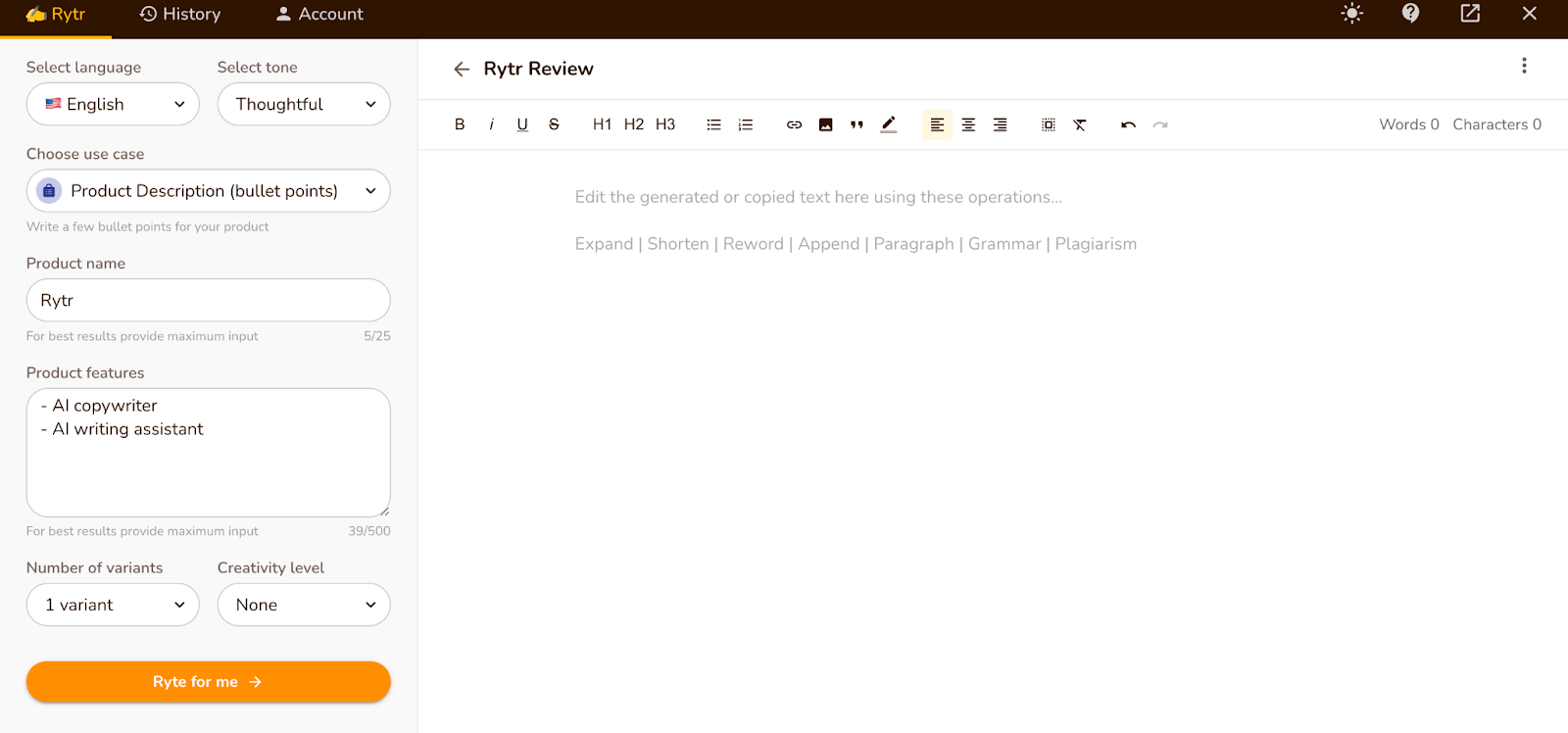This screenshot has height=733, width=1568.
Task: Clear text formatting
Action: click(1080, 124)
